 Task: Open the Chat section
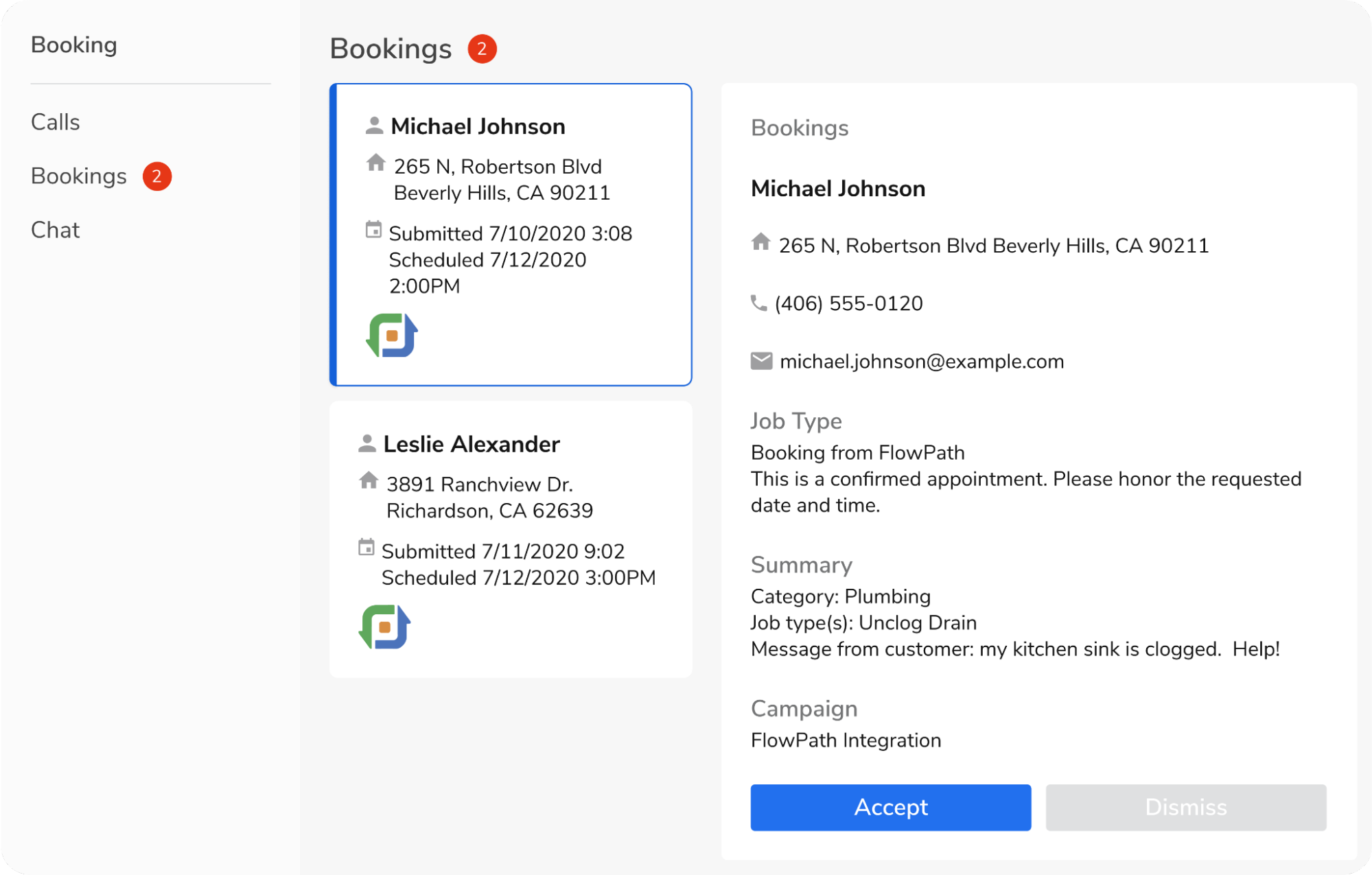click(55, 229)
